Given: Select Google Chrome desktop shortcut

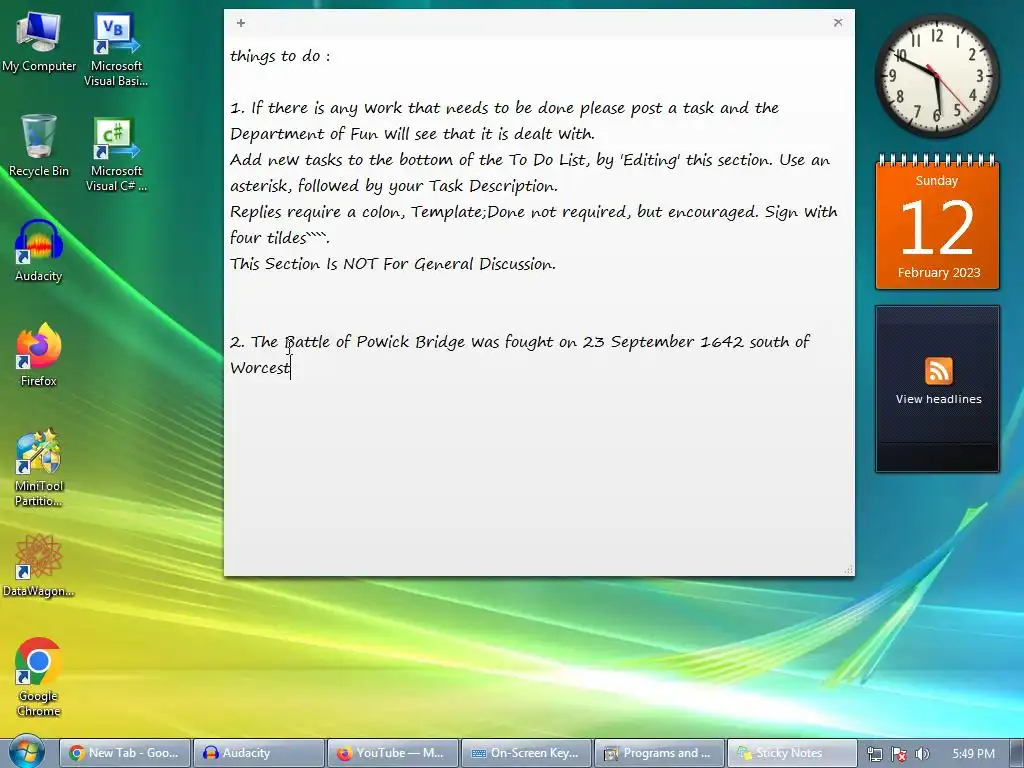Looking at the screenshot, I should (x=39, y=677).
